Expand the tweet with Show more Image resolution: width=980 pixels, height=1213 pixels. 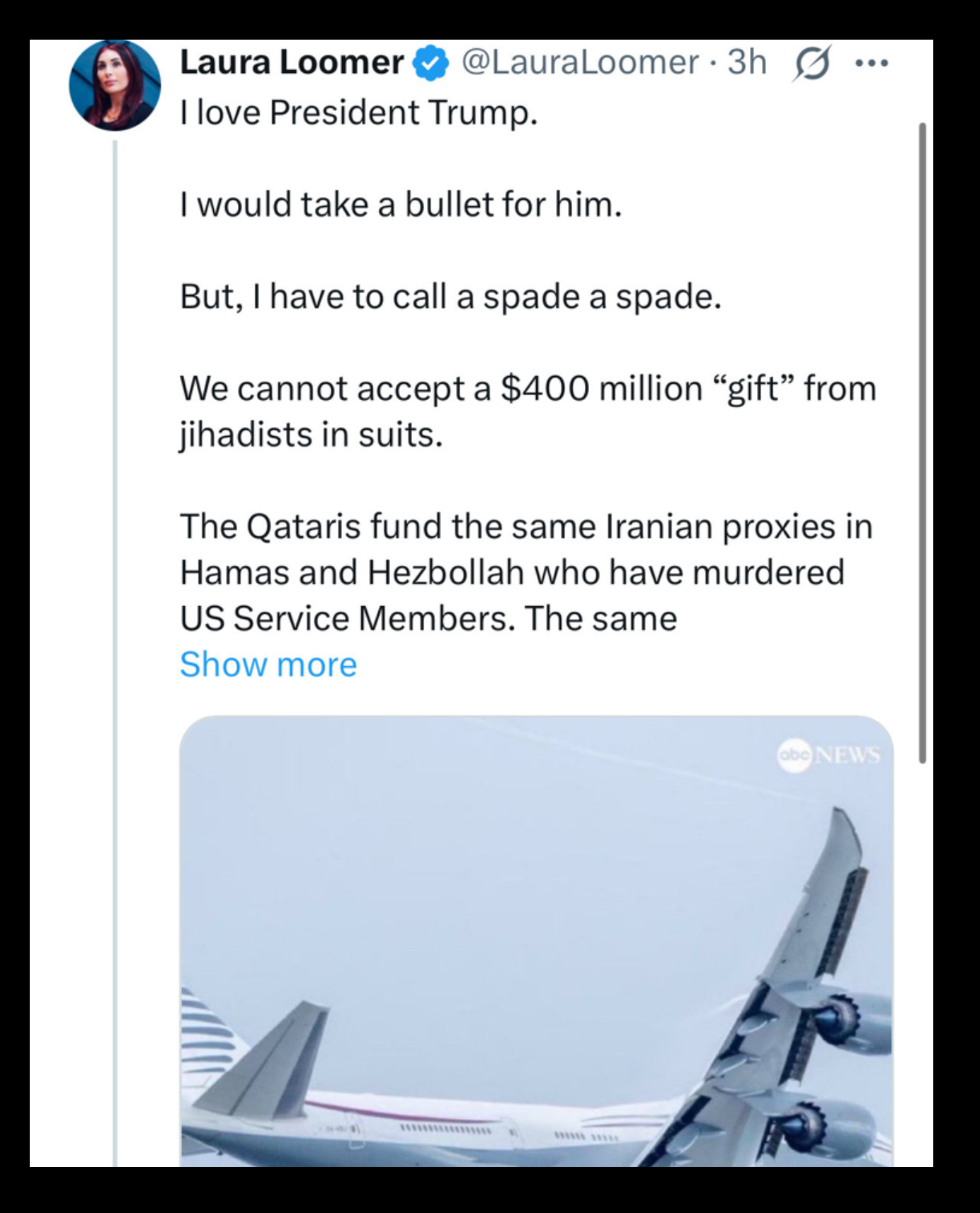[x=268, y=664]
